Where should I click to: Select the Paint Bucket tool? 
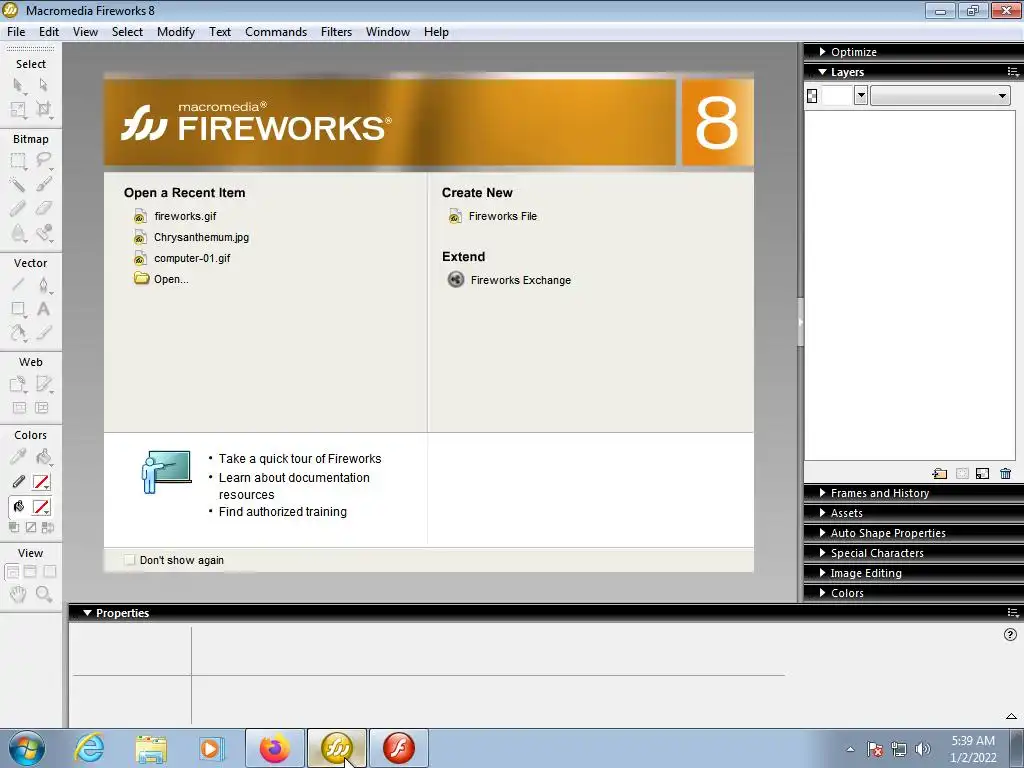coord(43,456)
